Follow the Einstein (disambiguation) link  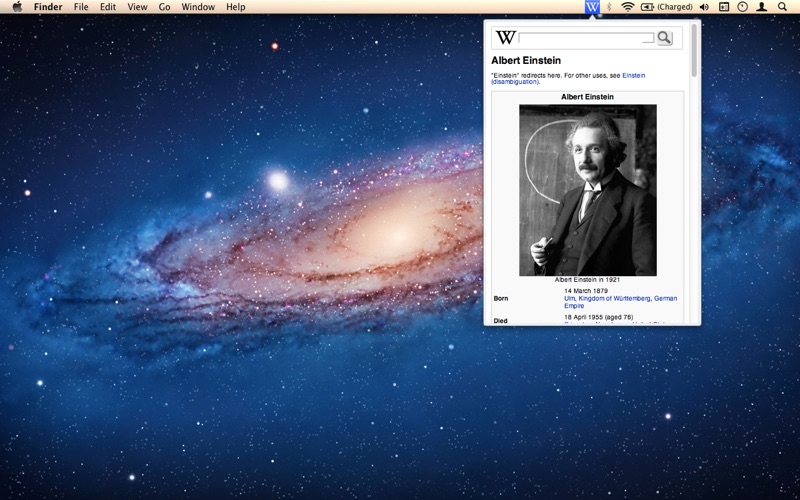(x=633, y=75)
